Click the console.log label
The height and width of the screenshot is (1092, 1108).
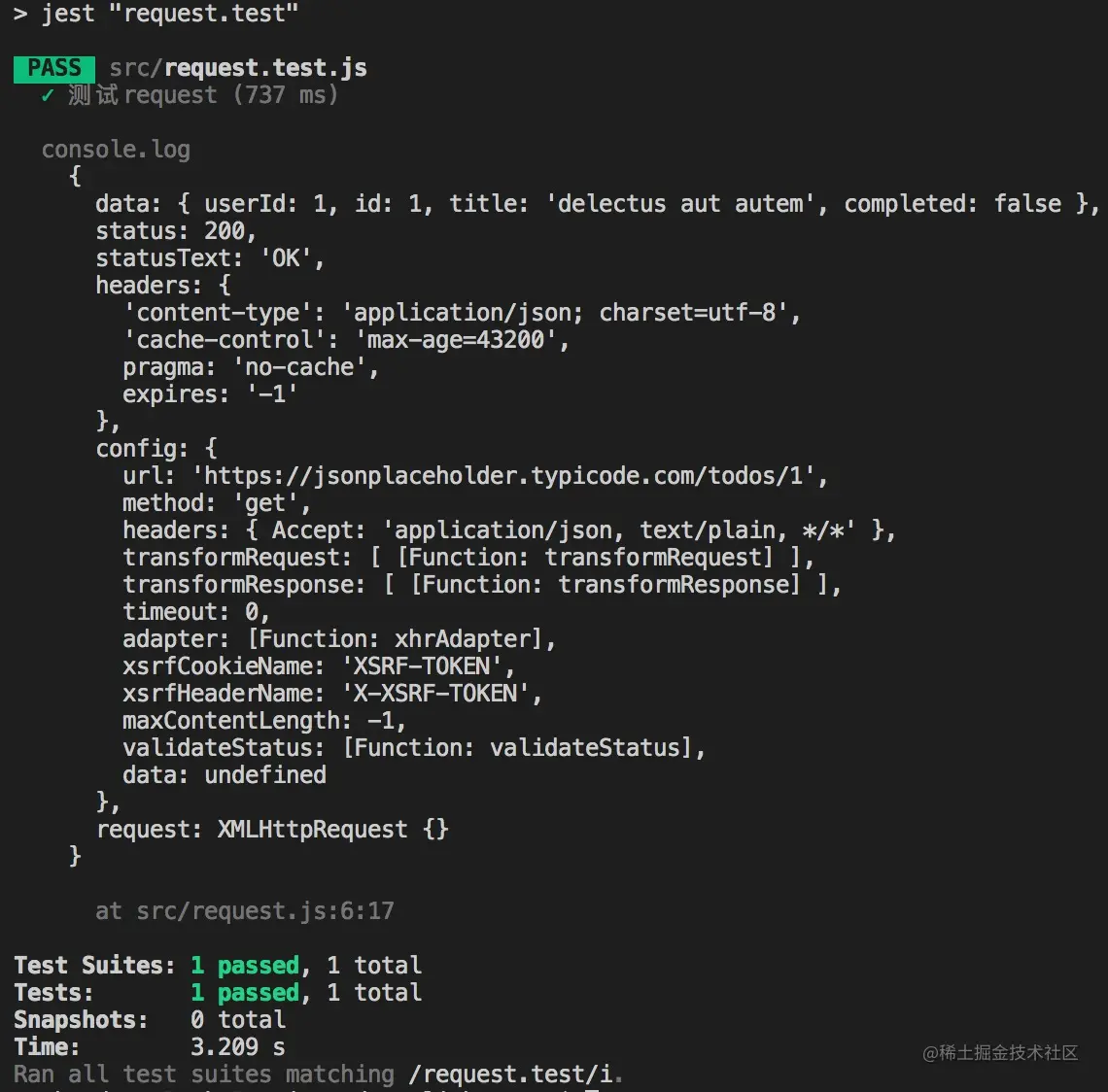pos(116,150)
